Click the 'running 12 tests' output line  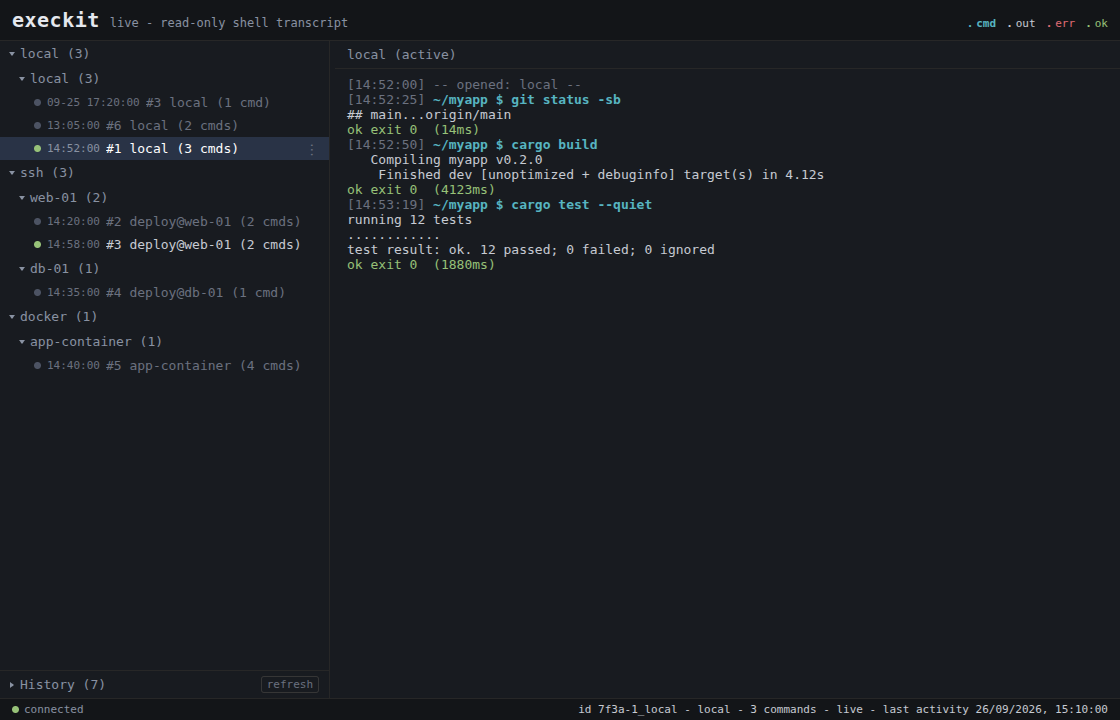point(409,219)
